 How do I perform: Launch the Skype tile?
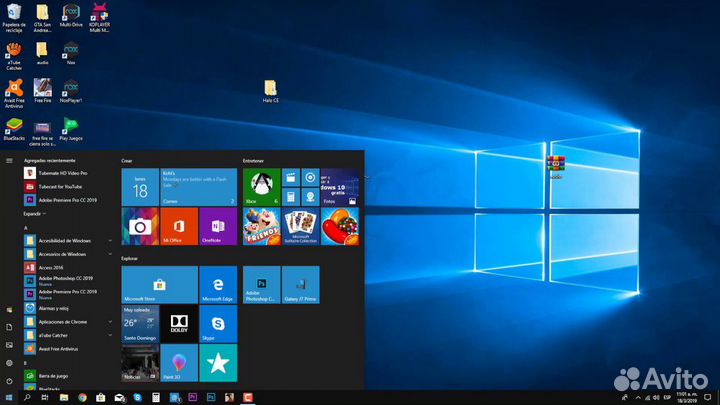[218, 324]
